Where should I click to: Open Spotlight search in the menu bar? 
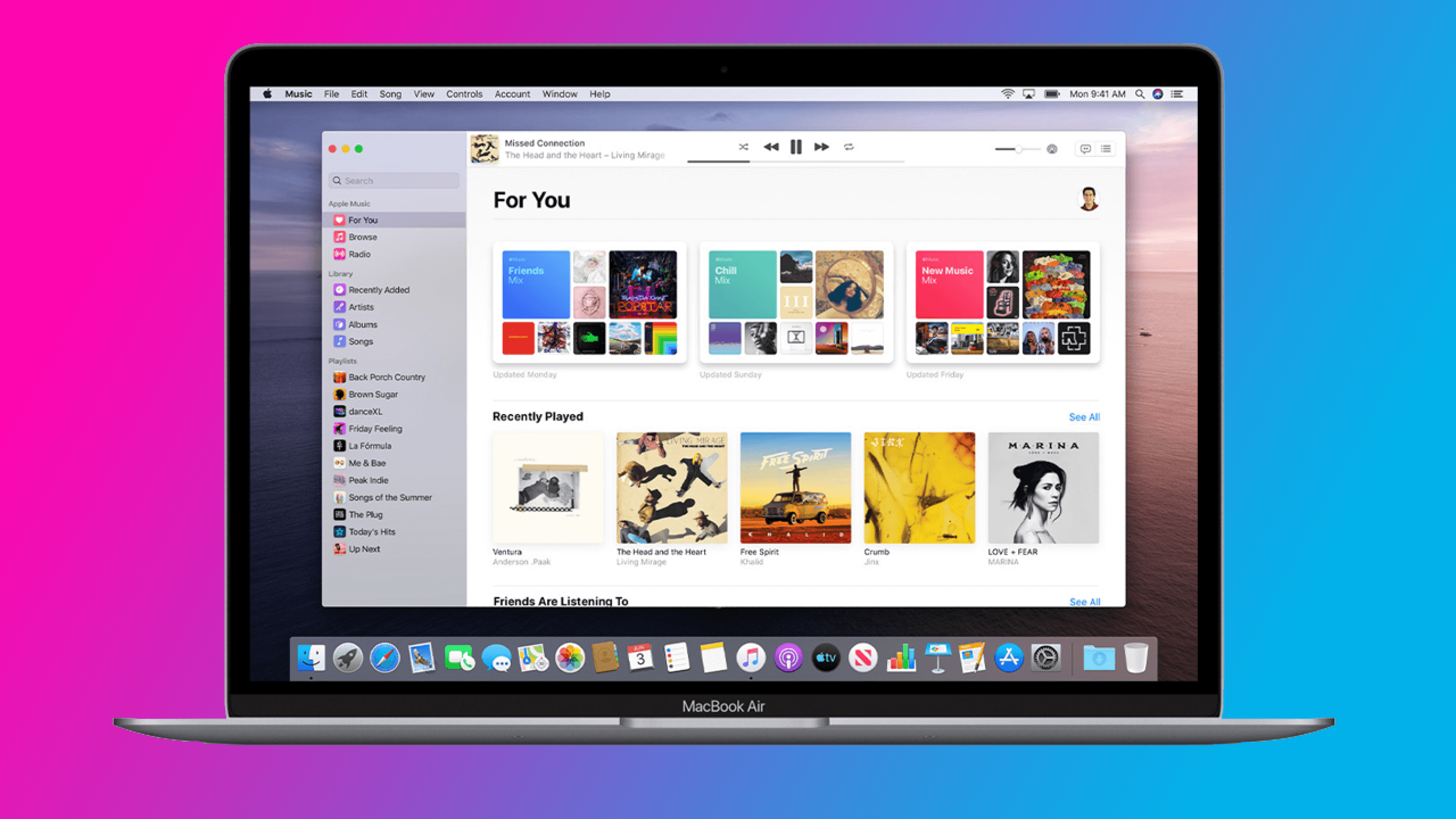1140,94
